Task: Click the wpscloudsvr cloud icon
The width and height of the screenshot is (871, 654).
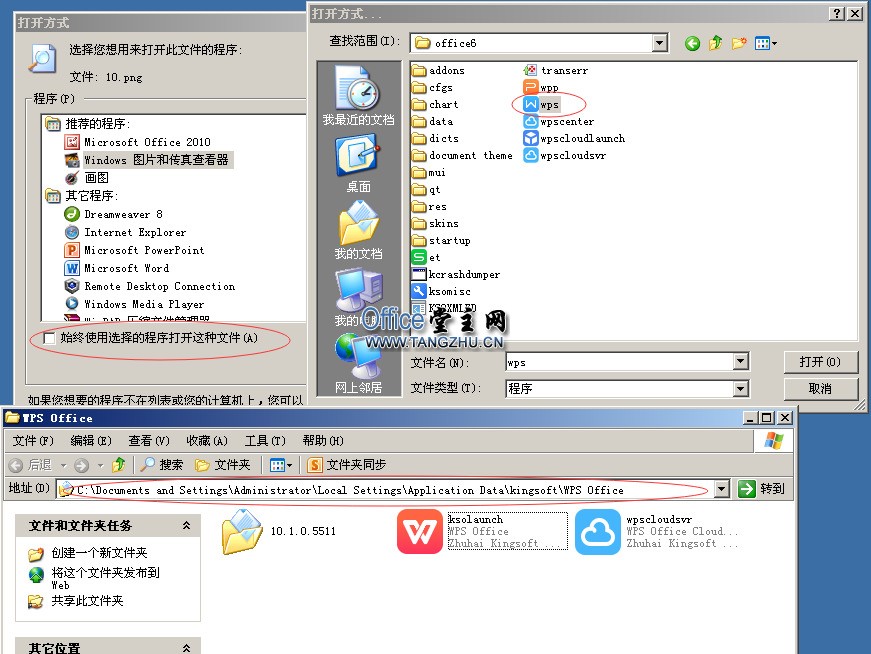Action: (598, 533)
